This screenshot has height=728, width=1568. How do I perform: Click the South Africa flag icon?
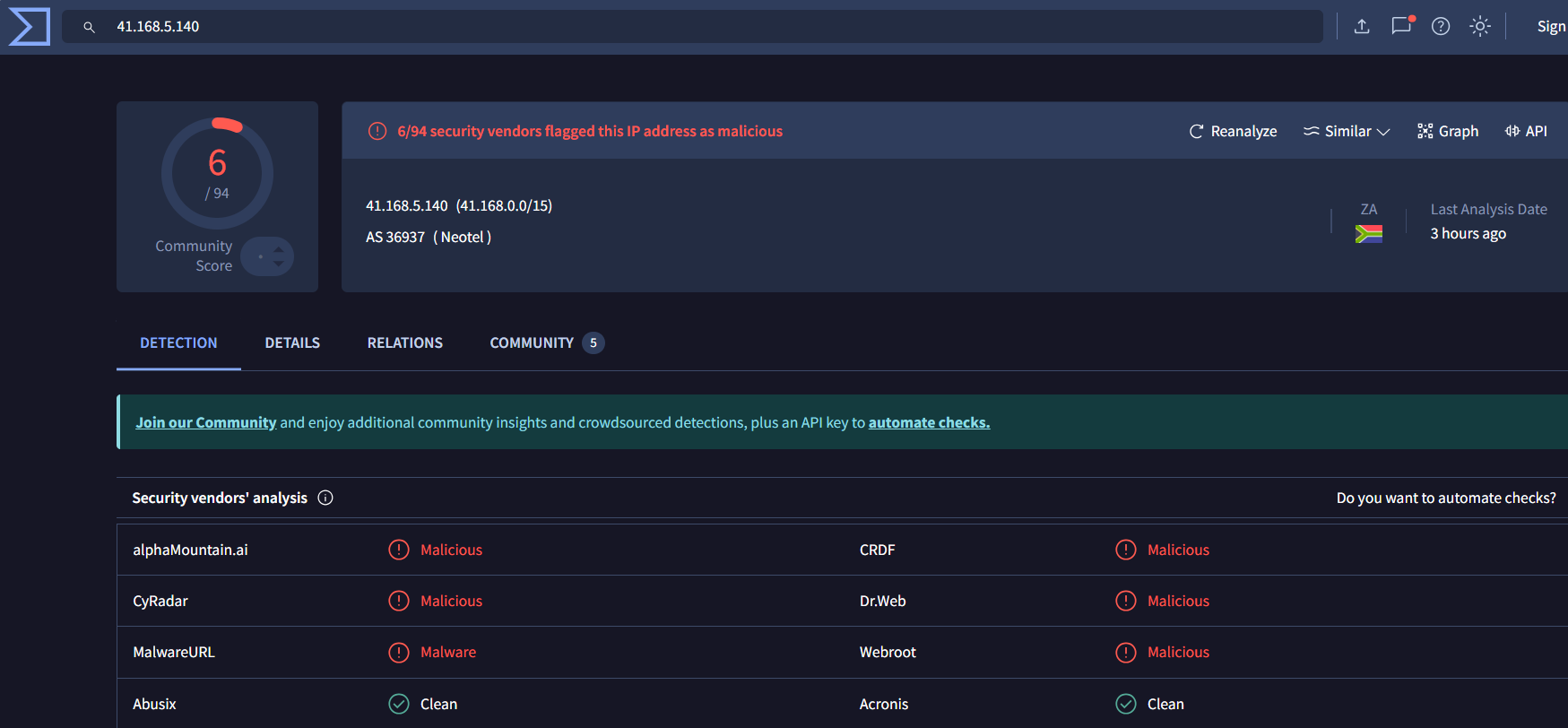pos(1369,234)
